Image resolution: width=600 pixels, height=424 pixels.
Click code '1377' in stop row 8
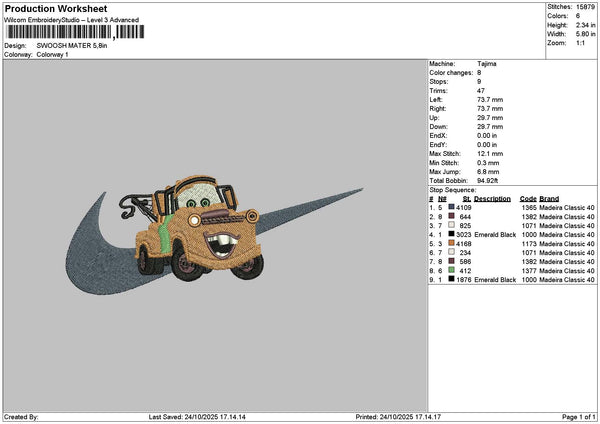[x=529, y=271]
